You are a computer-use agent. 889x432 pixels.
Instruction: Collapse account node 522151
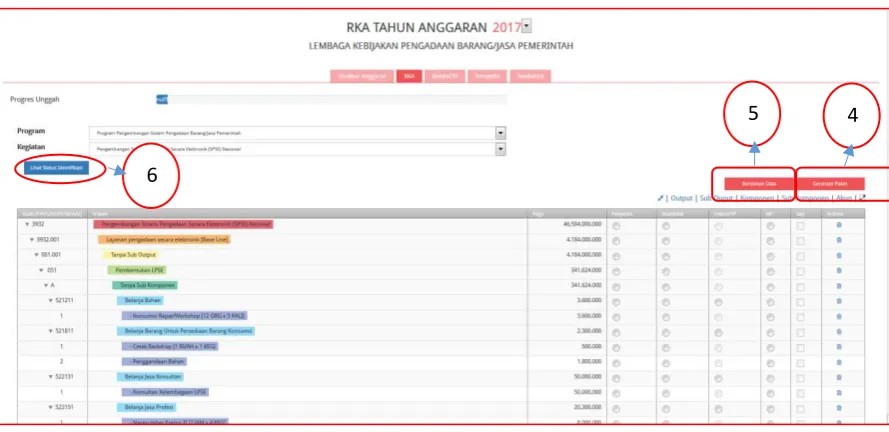50,407
